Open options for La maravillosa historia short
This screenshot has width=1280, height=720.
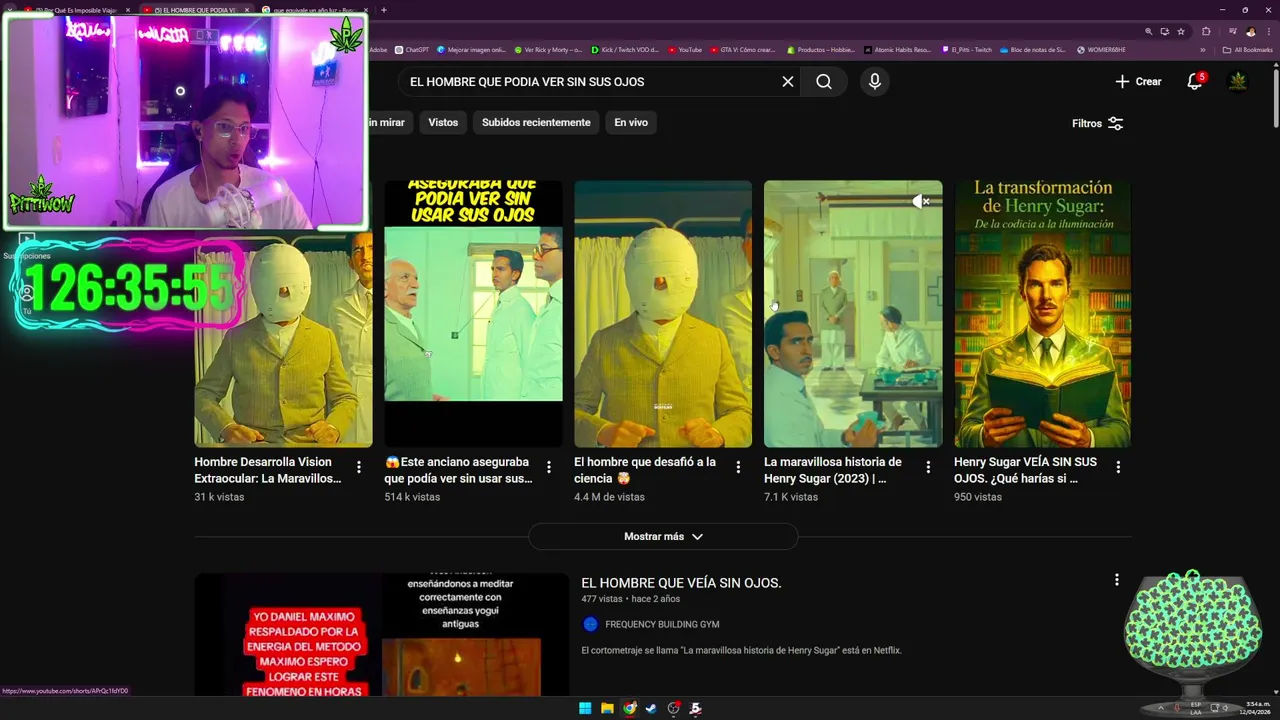click(x=928, y=467)
